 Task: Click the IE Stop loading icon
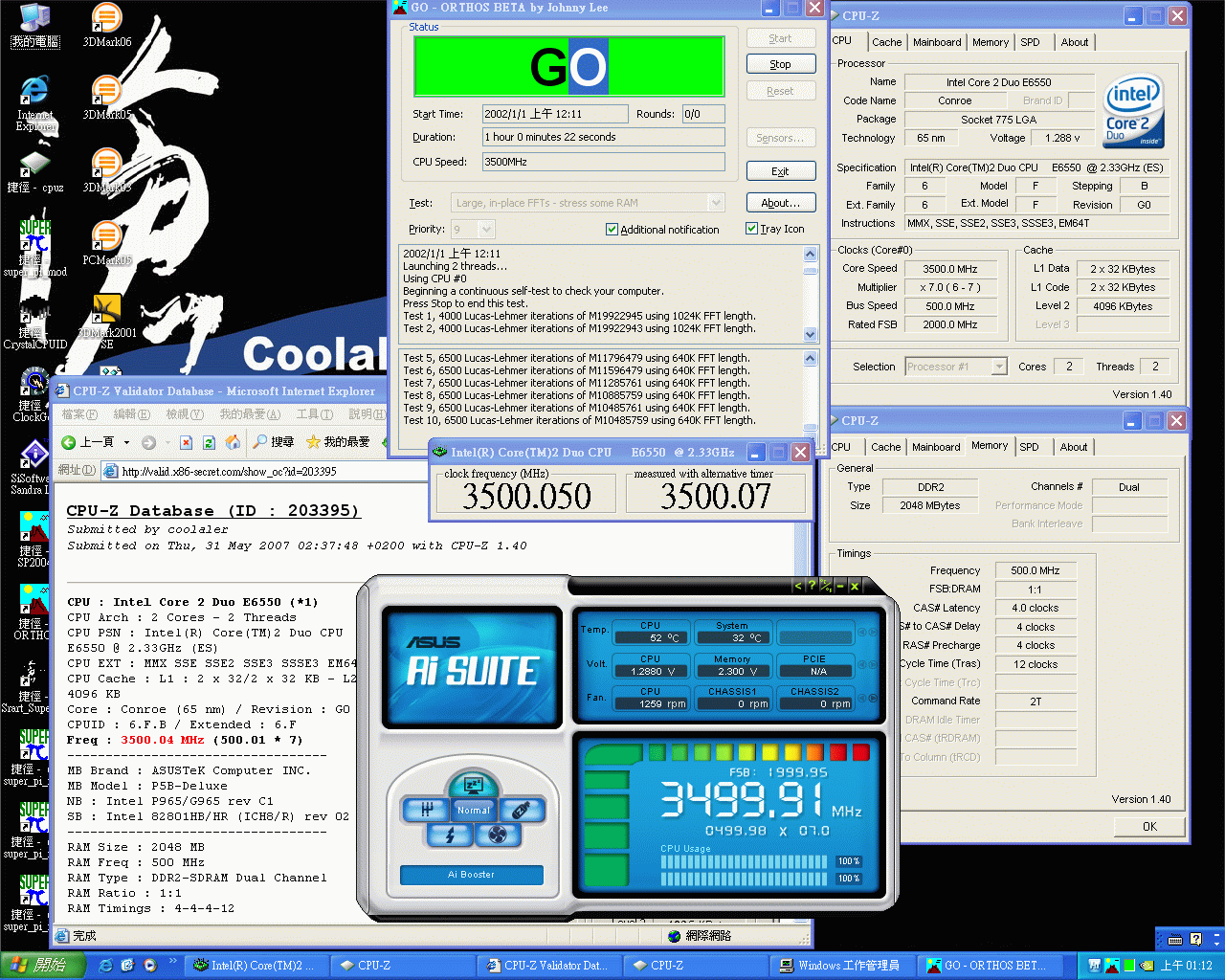click(185, 442)
